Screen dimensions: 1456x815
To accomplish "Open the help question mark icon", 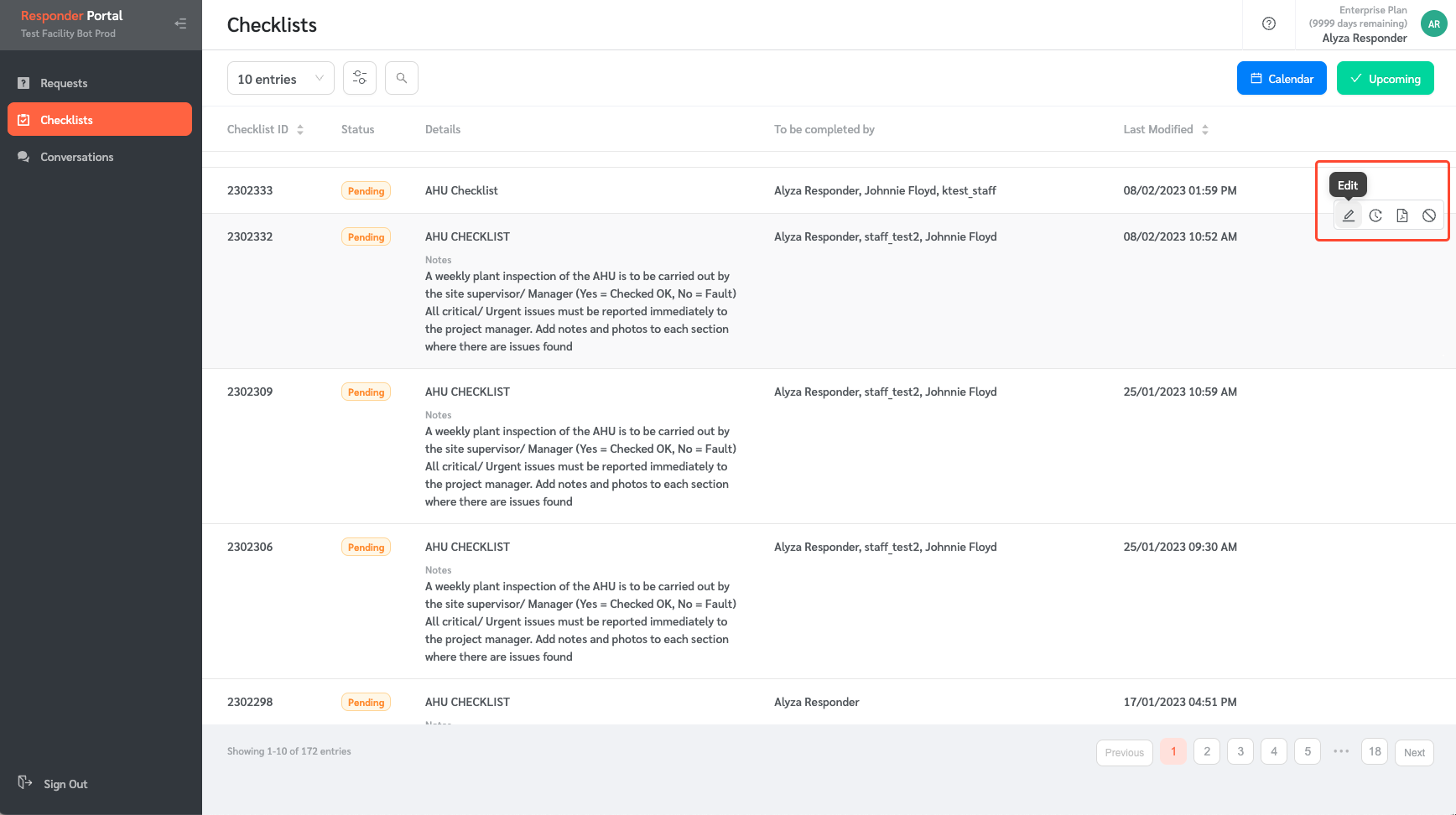I will [1268, 23].
